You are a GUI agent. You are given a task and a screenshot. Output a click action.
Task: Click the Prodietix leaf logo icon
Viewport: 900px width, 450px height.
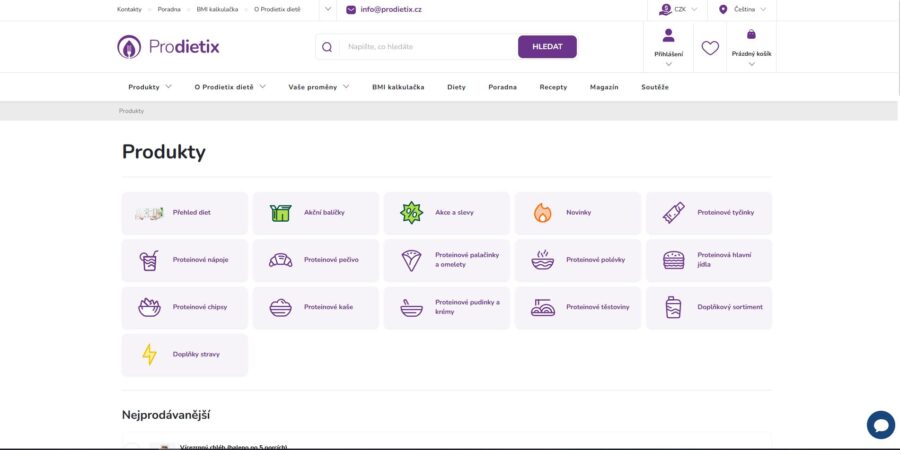click(x=129, y=47)
